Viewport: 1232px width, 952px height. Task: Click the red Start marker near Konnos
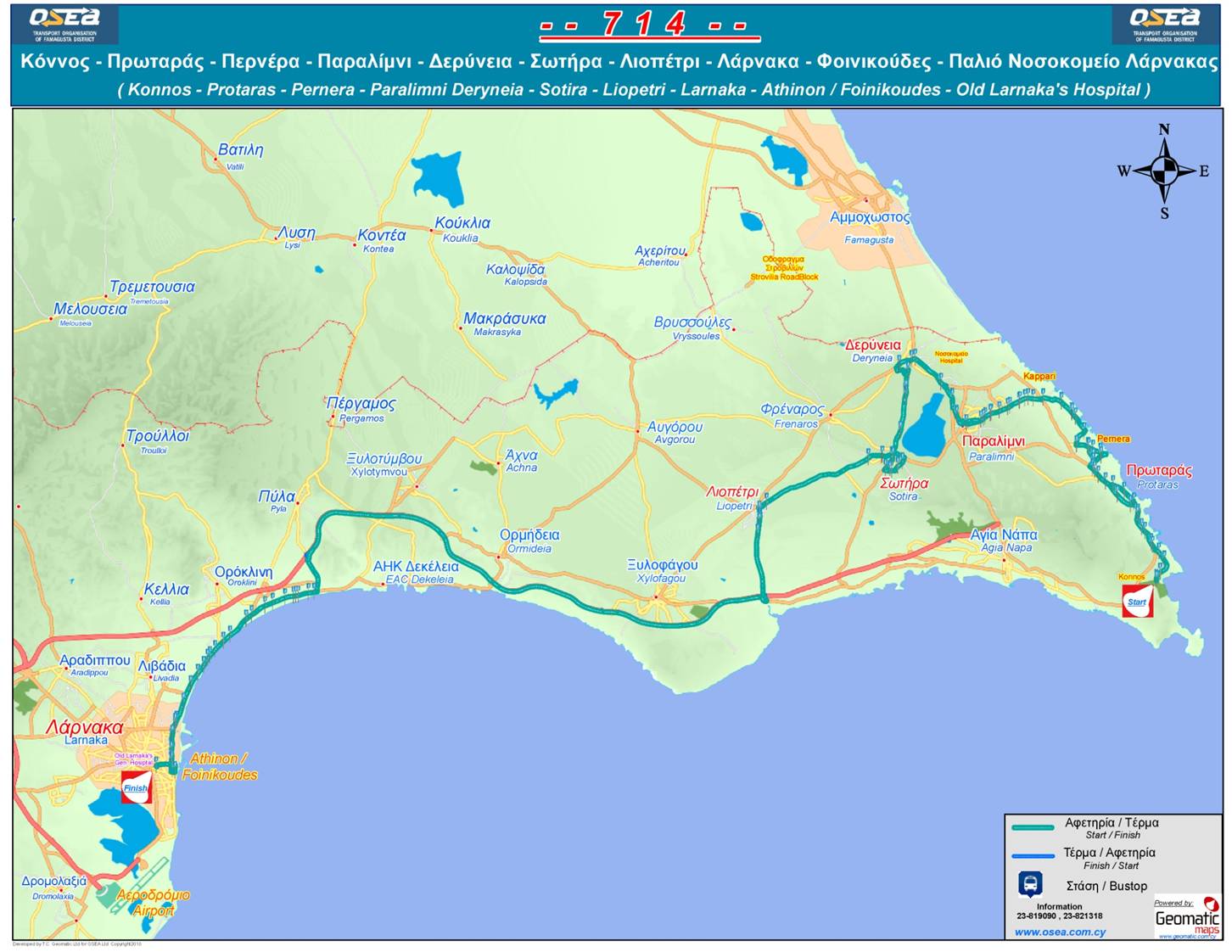(x=1137, y=601)
